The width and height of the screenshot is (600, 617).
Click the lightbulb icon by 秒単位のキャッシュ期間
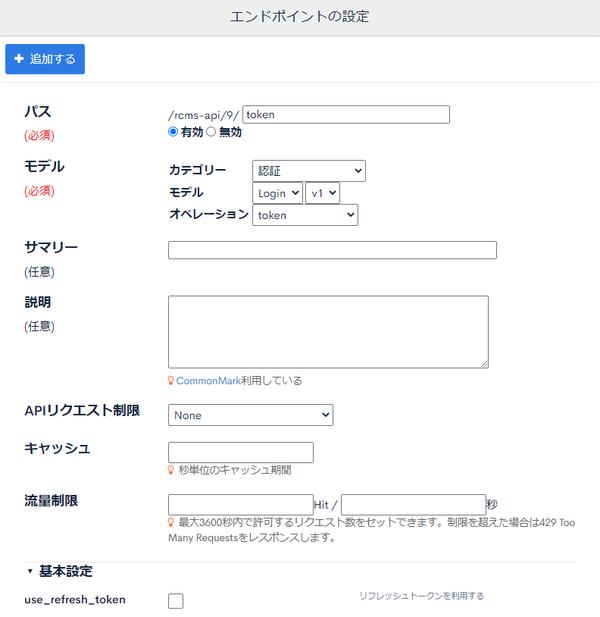(x=171, y=470)
